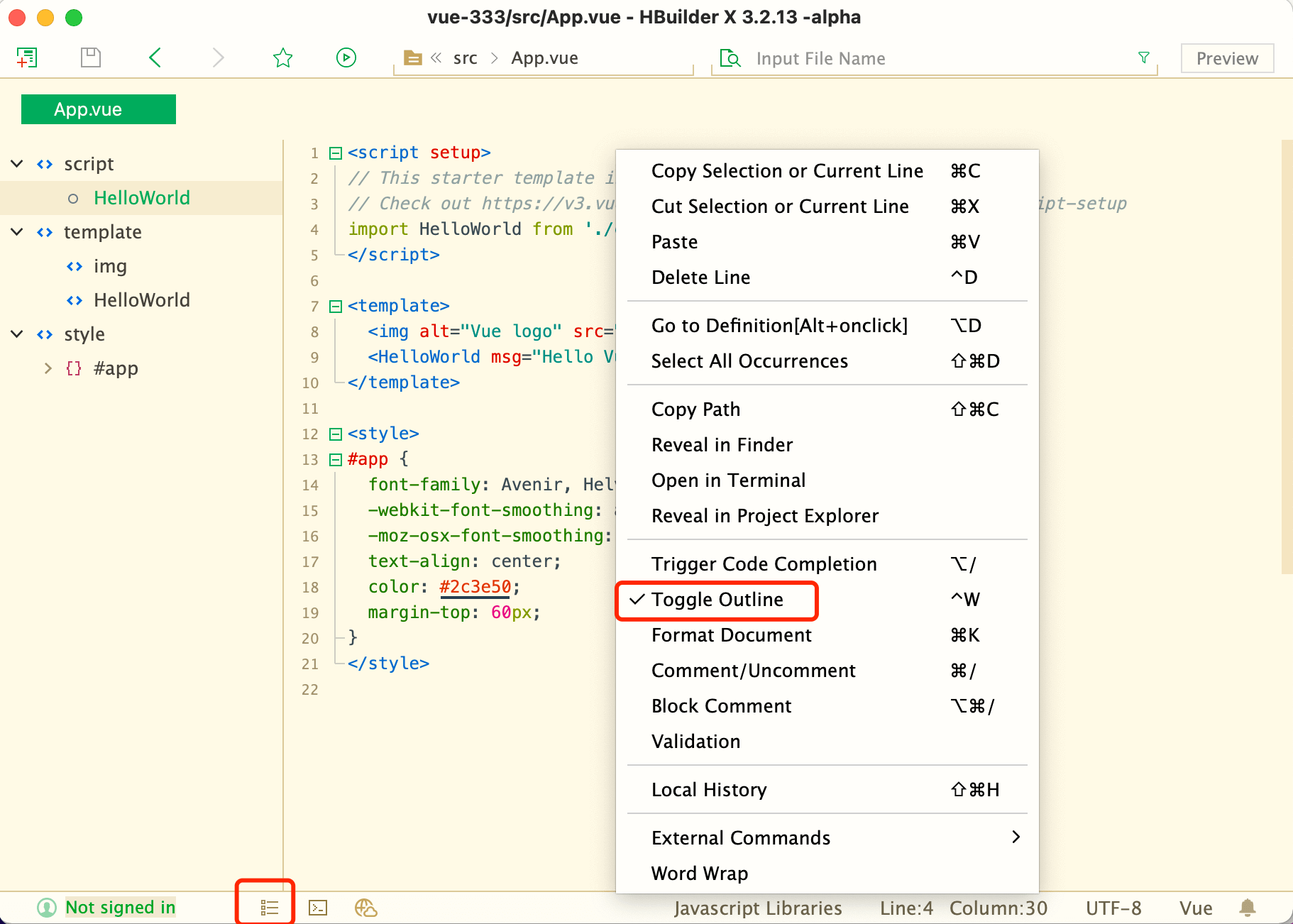The width and height of the screenshot is (1293, 924).
Task: Expand the #app node in outline
Action: point(48,368)
